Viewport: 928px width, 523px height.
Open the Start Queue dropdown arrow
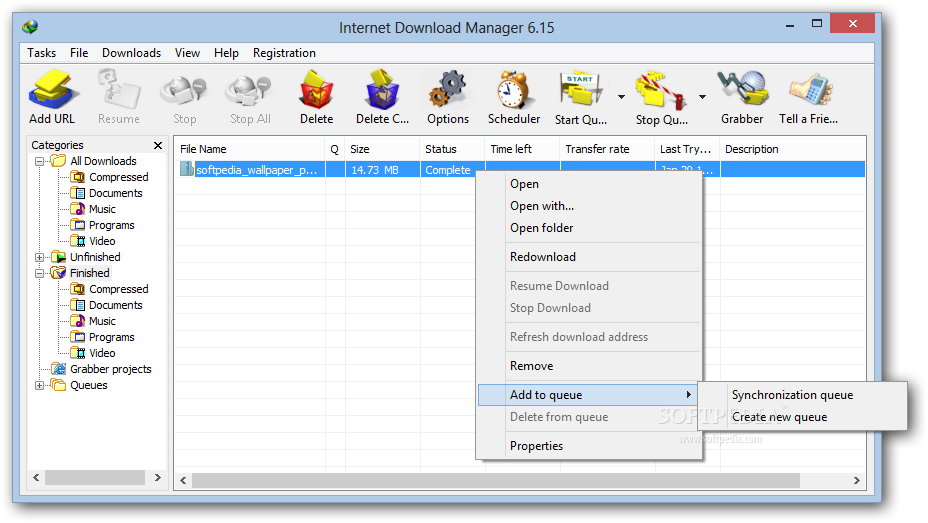pyautogui.click(x=621, y=96)
